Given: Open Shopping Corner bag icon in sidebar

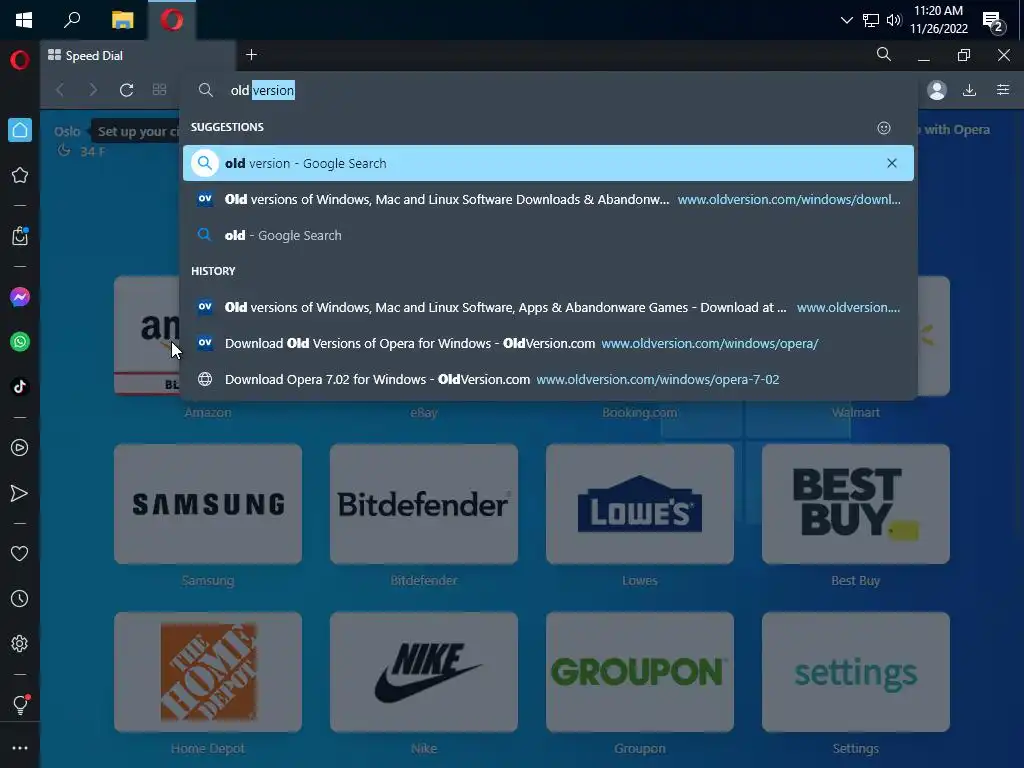Looking at the screenshot, I should tap(20, 236).
